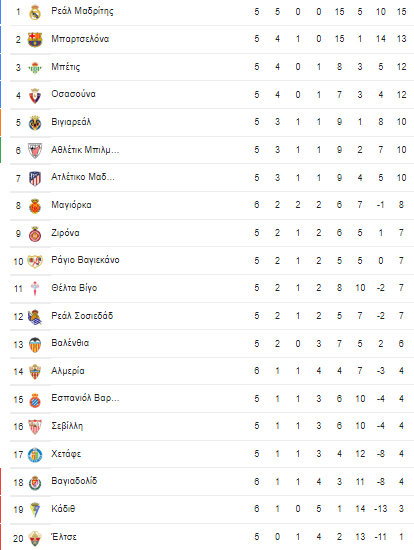Click the Cádiz yellow crest icon

coord(35,510)
